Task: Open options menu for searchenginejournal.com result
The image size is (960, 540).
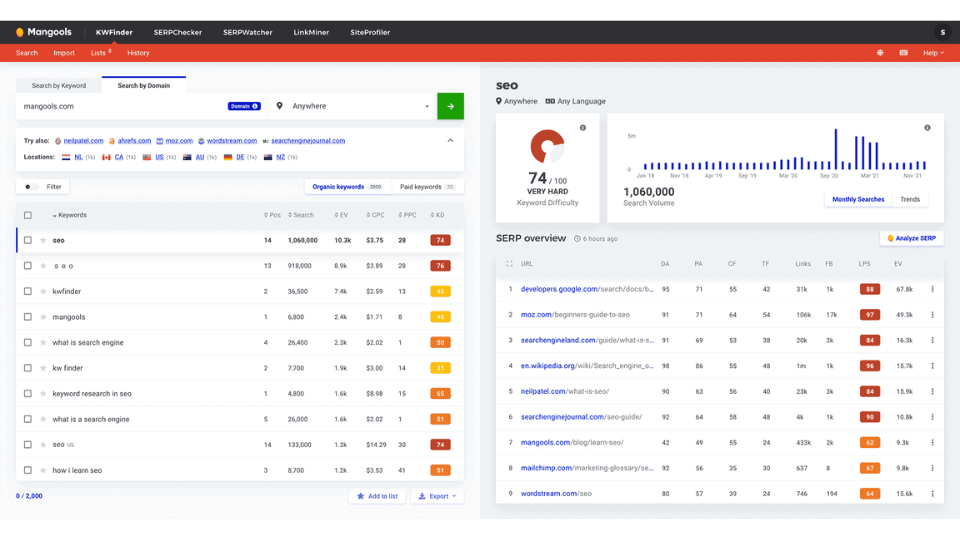Action: point(932,417)
